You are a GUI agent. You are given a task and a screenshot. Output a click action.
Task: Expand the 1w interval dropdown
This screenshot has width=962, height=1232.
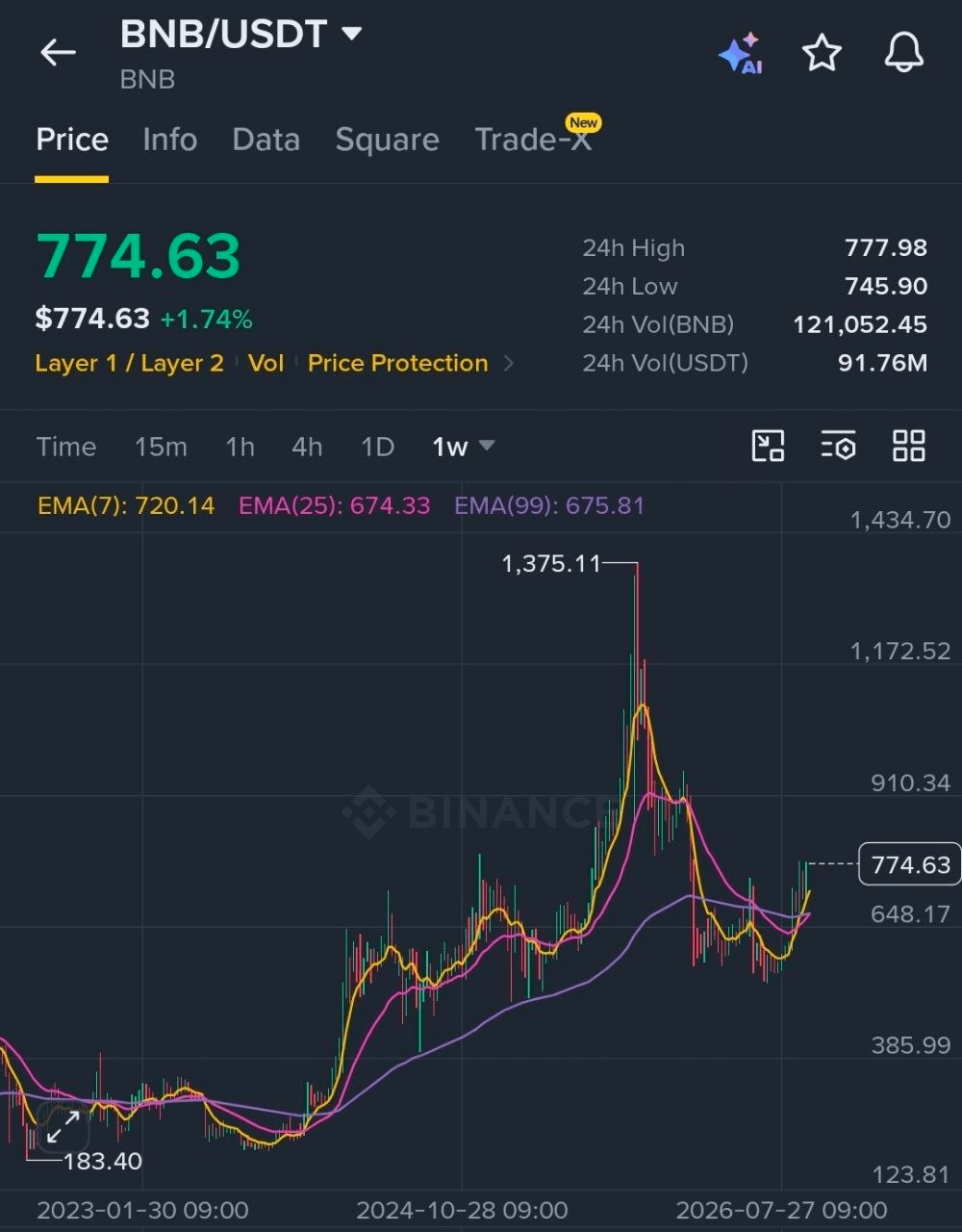(463, 447)
